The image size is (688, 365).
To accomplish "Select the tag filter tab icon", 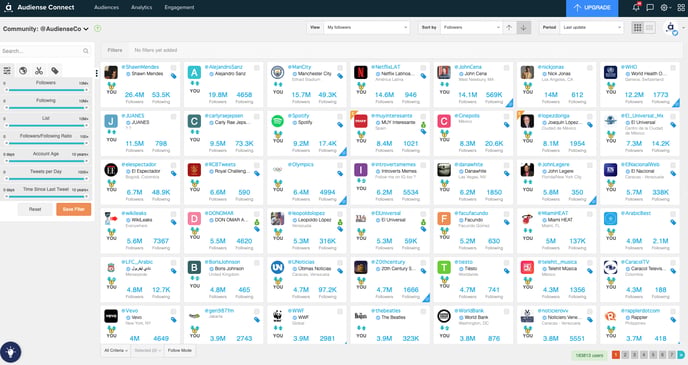I will (55, 70).
